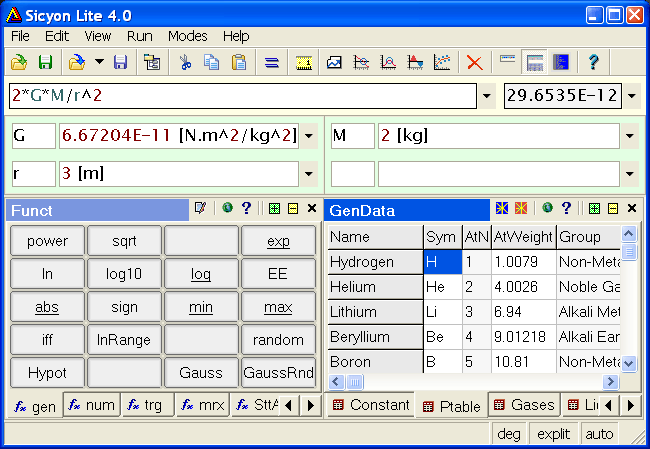
Task: Click the GenData horizontal scrollbar right arrow
Action: 610,381
